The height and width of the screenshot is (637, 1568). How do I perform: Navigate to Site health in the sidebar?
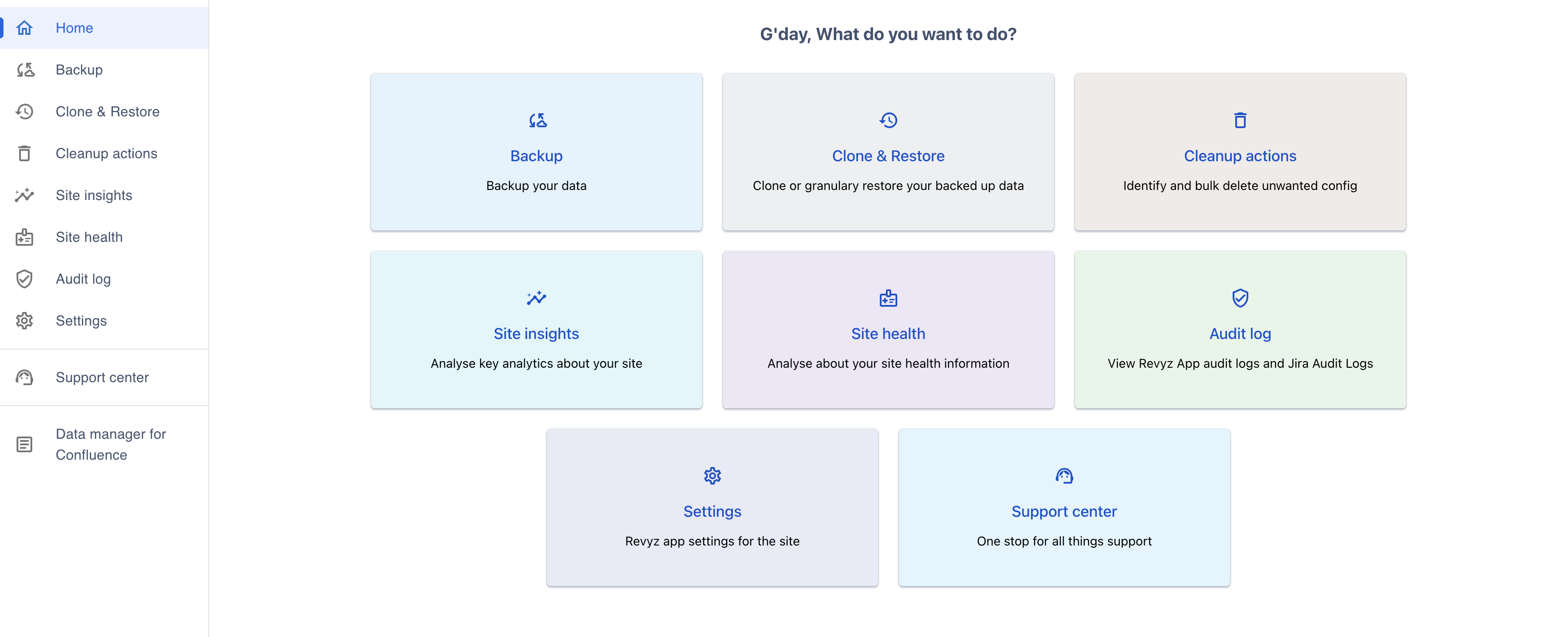89,237
